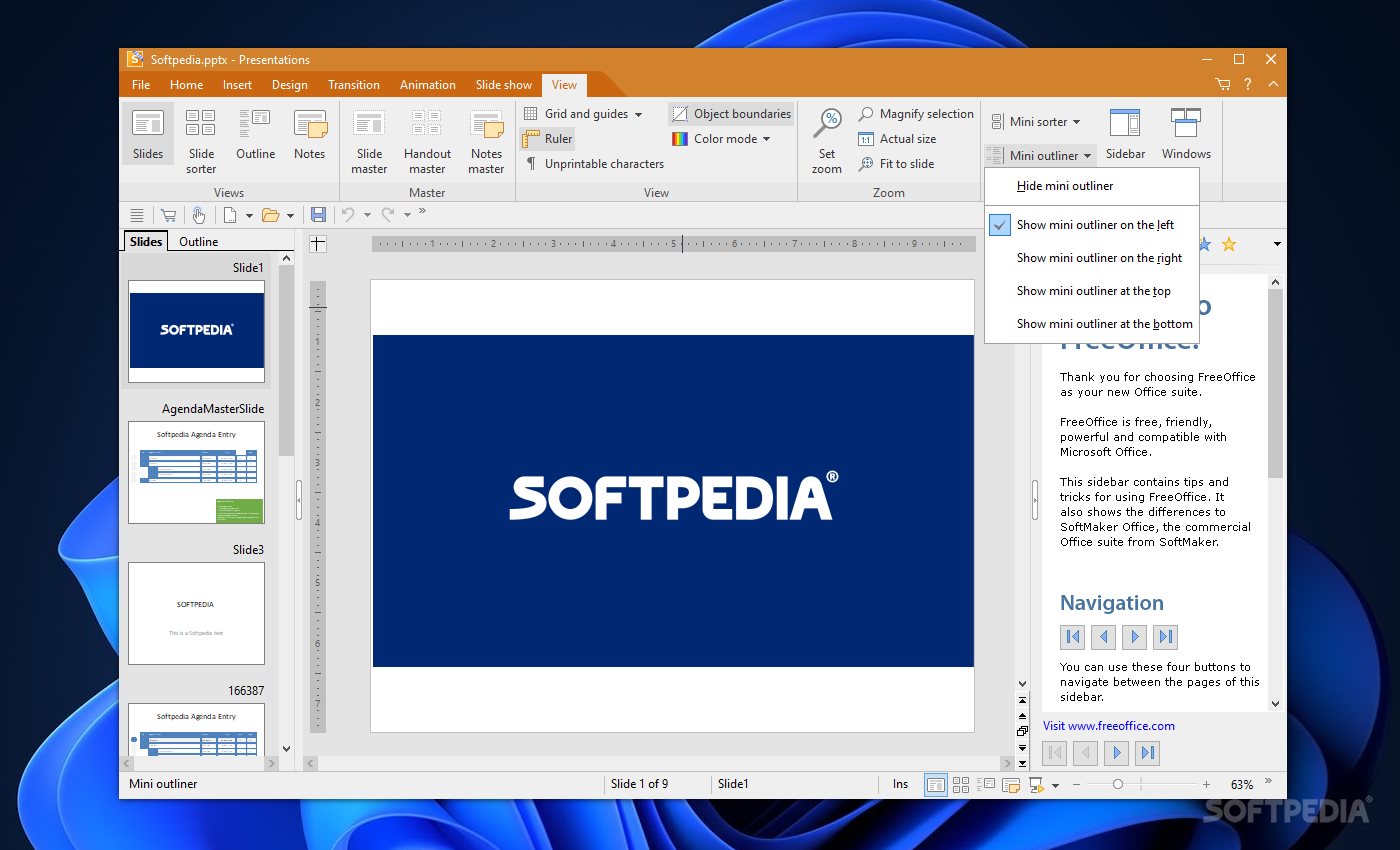Toggle the Ins insert mode indicator
1400x850 pixels.
[x=901, y=784]
